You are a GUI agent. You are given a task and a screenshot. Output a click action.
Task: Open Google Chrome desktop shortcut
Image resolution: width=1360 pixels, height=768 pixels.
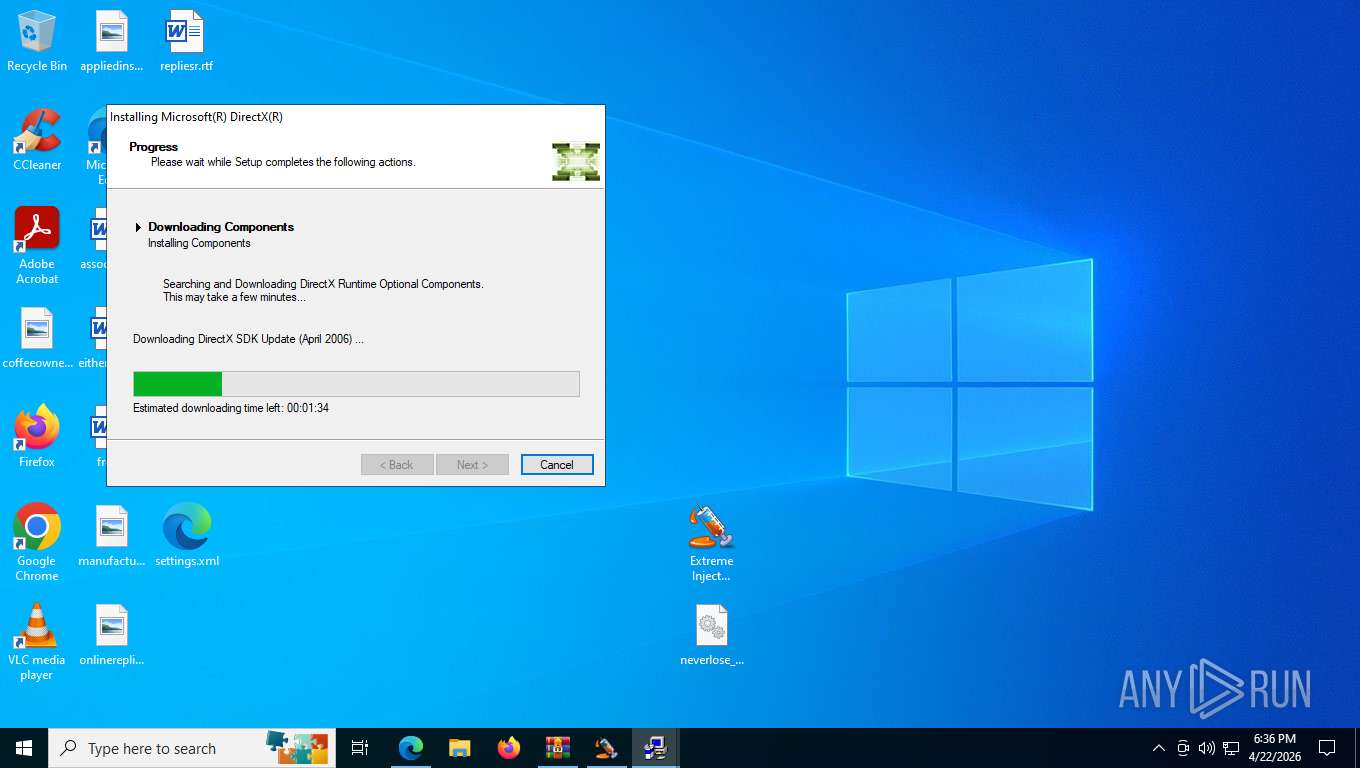[x=37, y=542]
